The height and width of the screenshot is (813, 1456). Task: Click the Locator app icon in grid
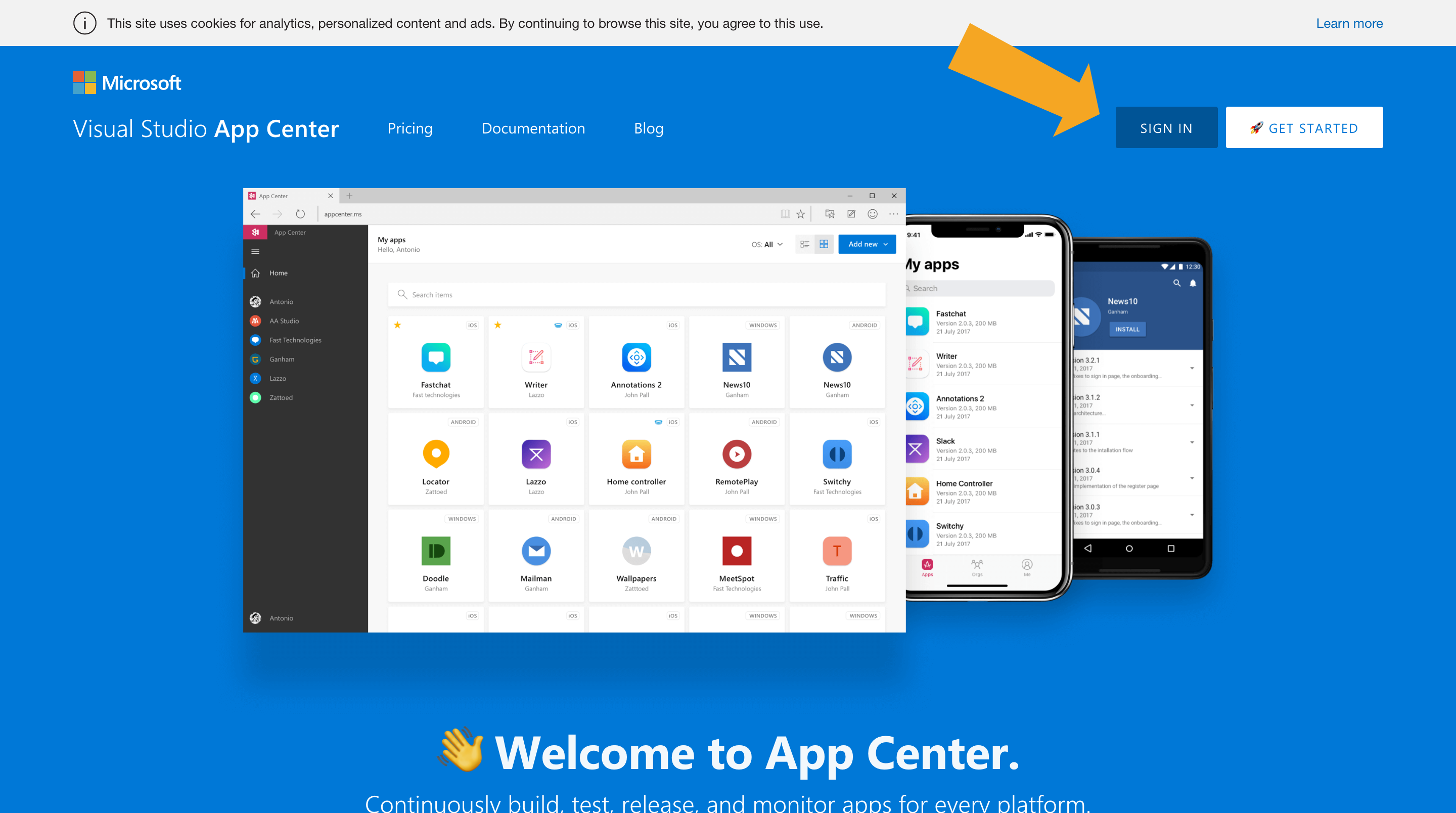coord(436,455)
